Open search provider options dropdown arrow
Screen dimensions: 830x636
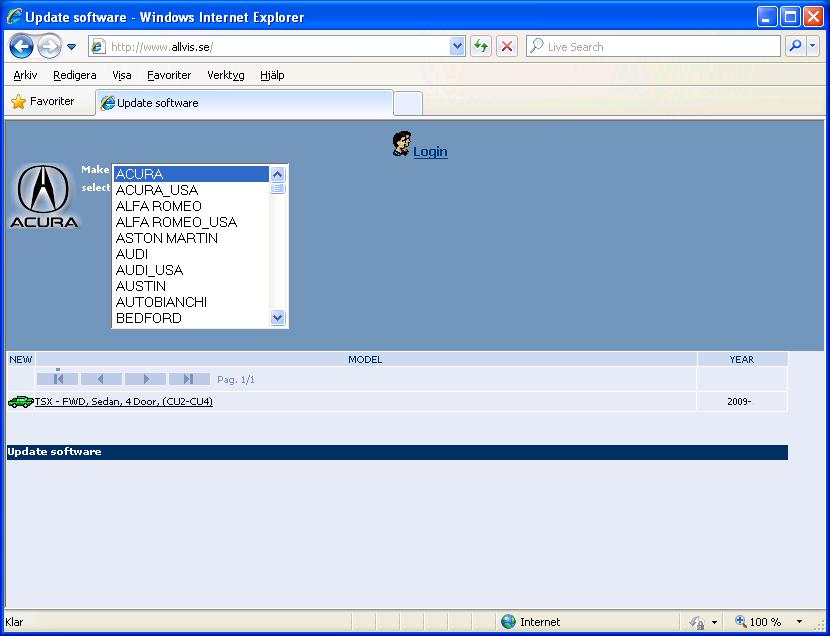(x=813, y=47)
